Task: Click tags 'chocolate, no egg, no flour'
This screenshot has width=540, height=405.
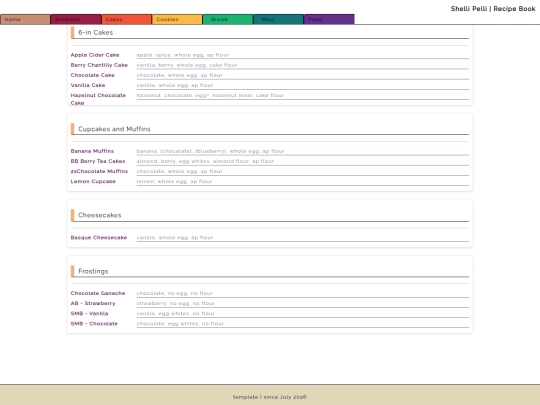Action: pos(175,293)
